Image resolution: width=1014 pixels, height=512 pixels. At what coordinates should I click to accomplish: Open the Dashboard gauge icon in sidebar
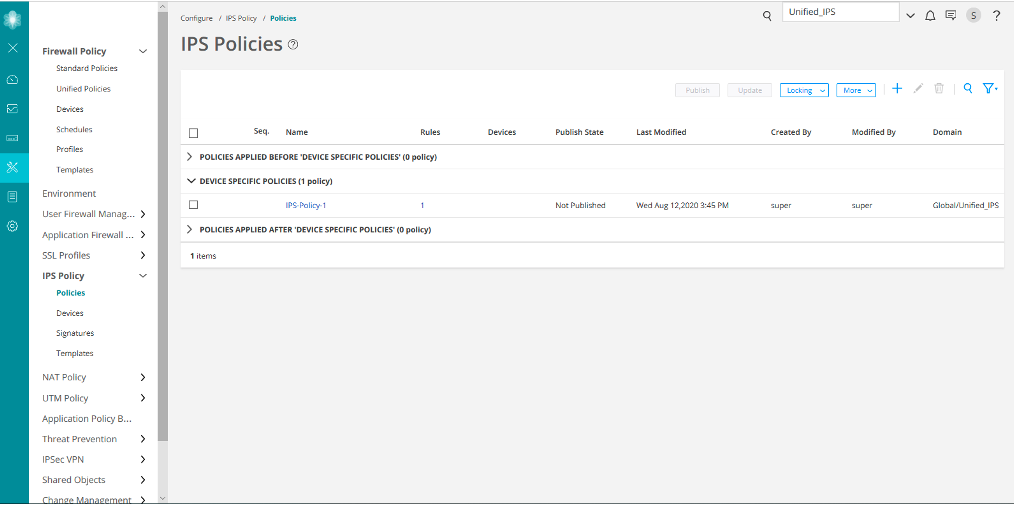(12, 79)
